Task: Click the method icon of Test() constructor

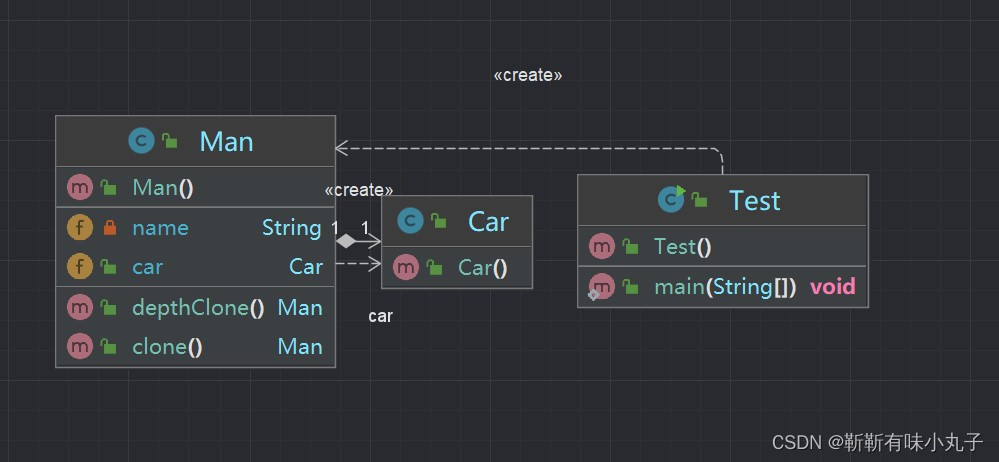Action: (x=602, y=247)
